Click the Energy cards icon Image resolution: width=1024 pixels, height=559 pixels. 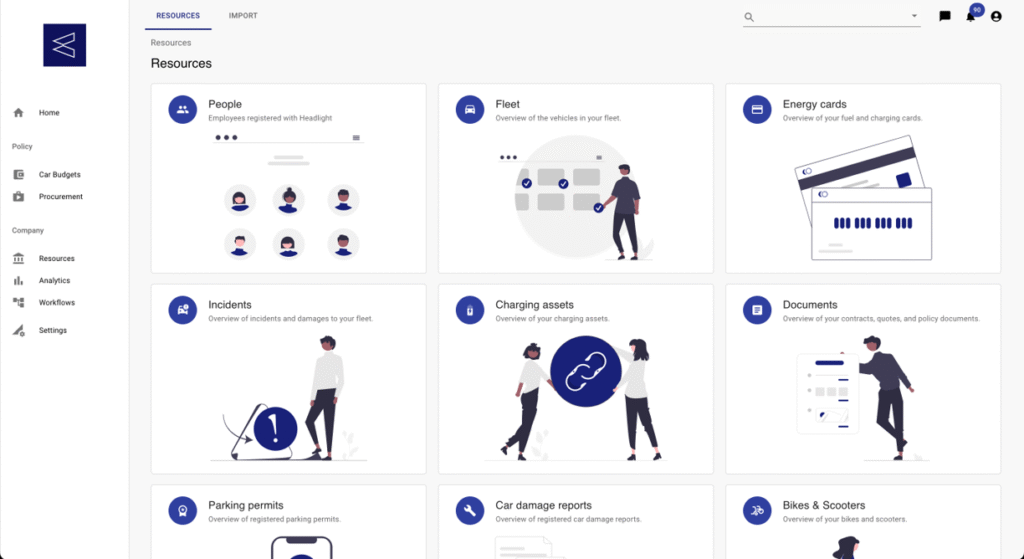click(757, 110)
